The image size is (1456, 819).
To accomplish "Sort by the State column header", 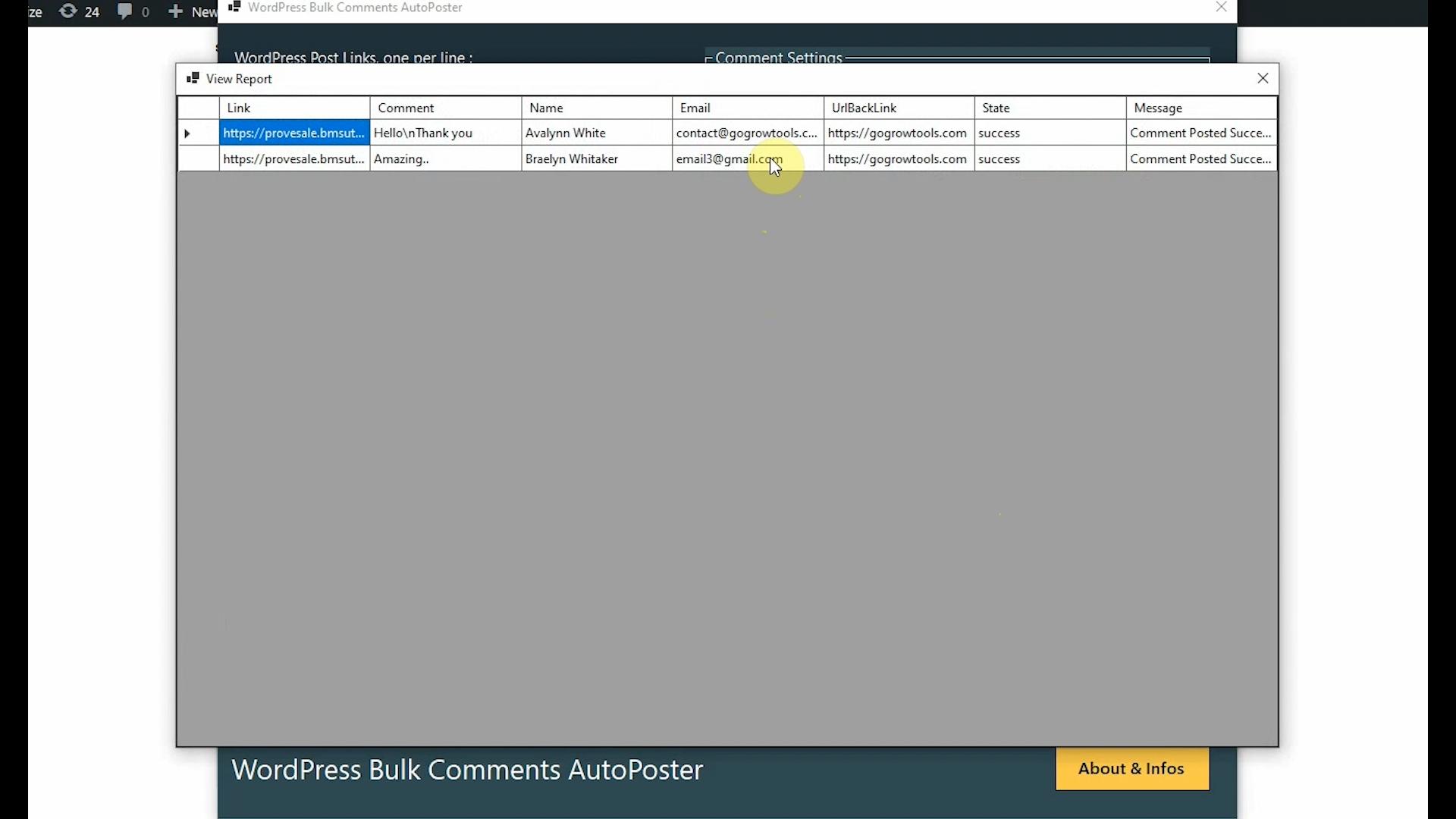I will tap(995, 108).
